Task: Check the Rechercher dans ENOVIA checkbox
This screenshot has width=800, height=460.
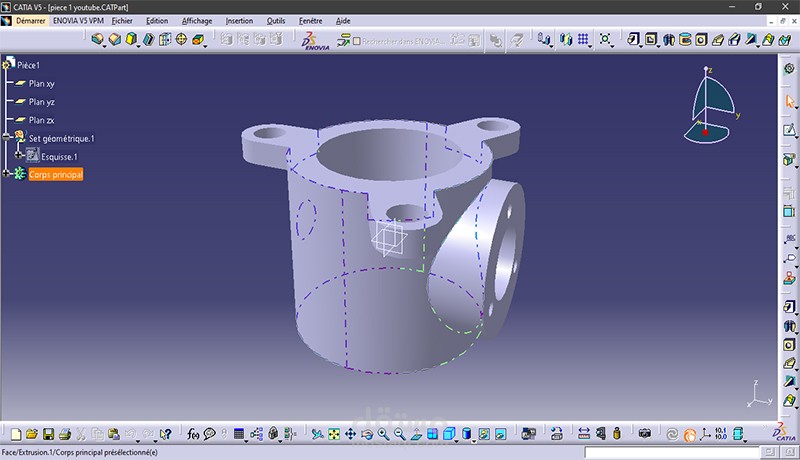Action: tap(357, 41)
